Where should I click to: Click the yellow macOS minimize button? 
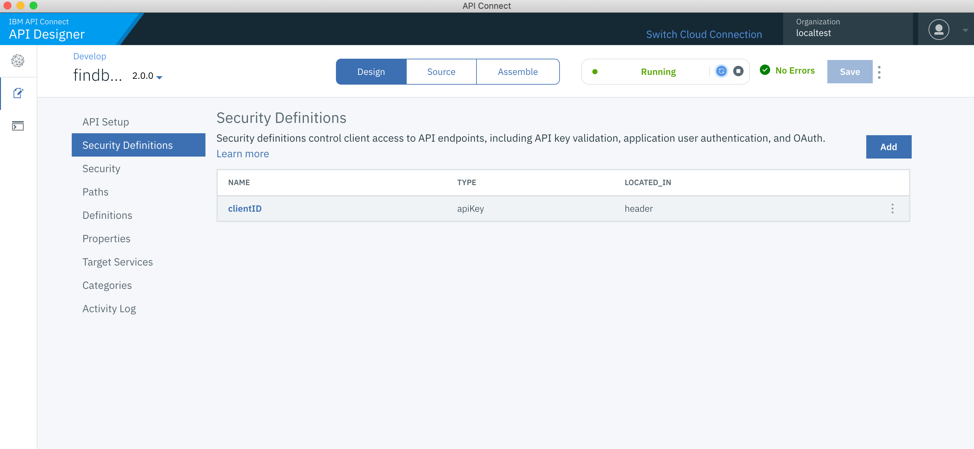20,6
